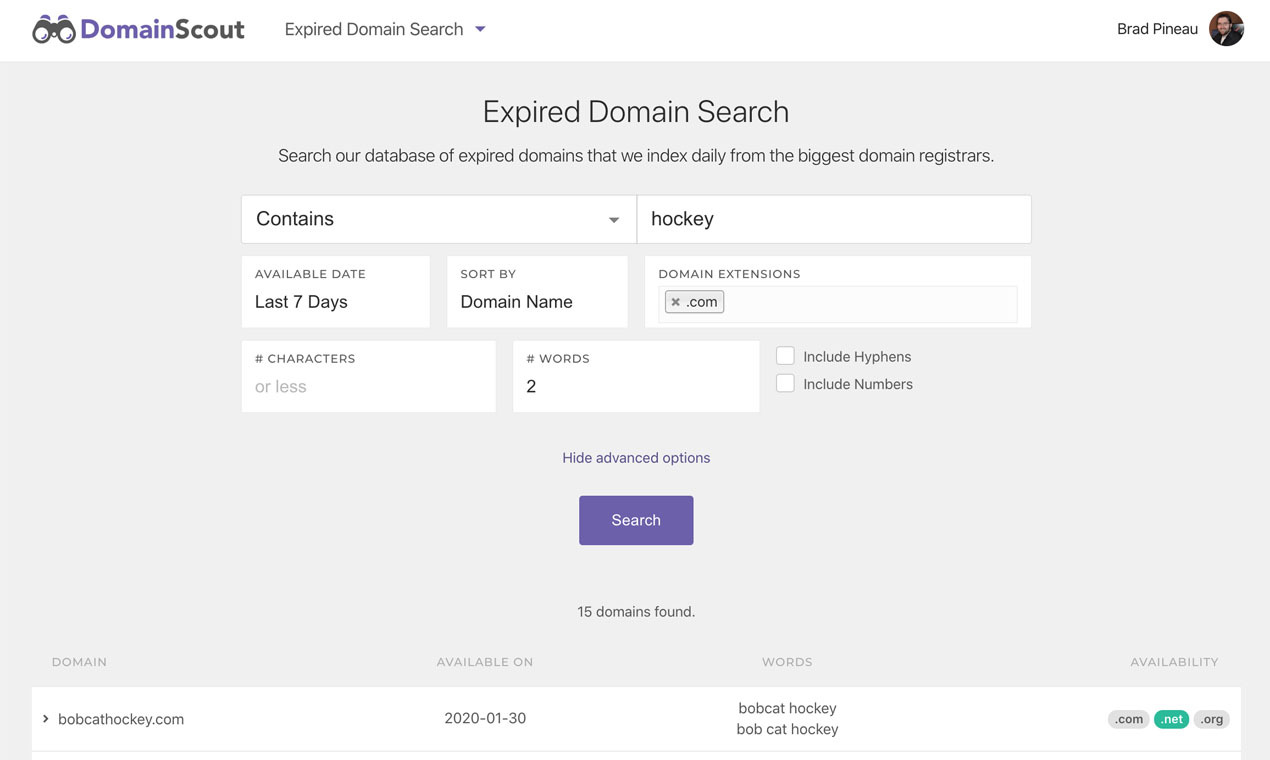
Task: Click the hockey keyword search field
Action: [x=834, y=219]
